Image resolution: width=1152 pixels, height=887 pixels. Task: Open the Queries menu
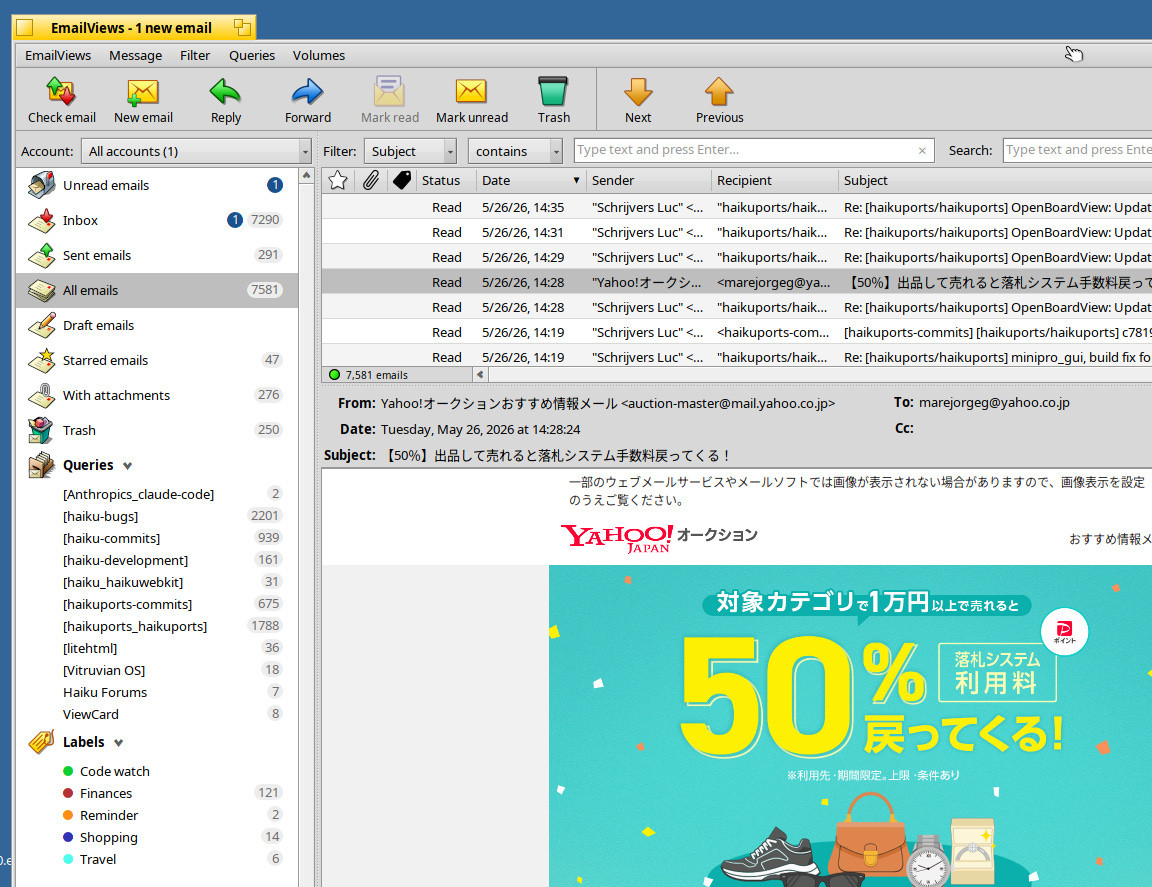point(252,55)
